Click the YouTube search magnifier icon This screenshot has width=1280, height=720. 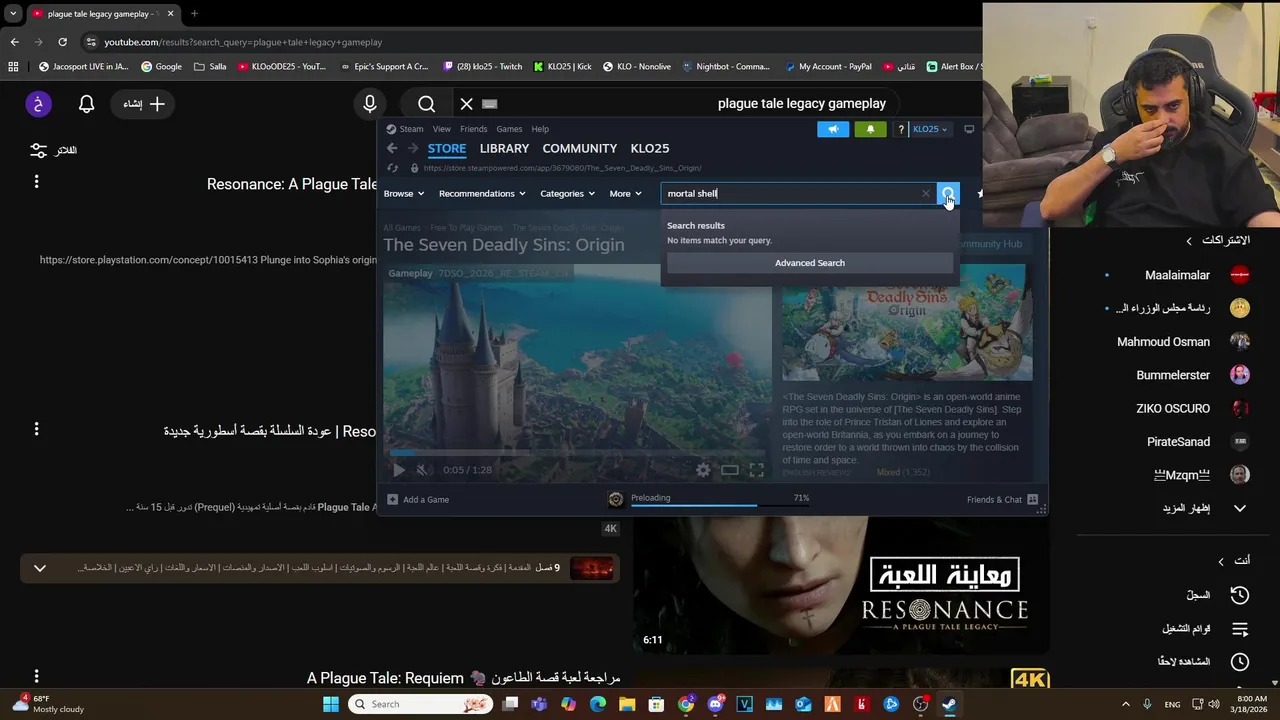427,104
